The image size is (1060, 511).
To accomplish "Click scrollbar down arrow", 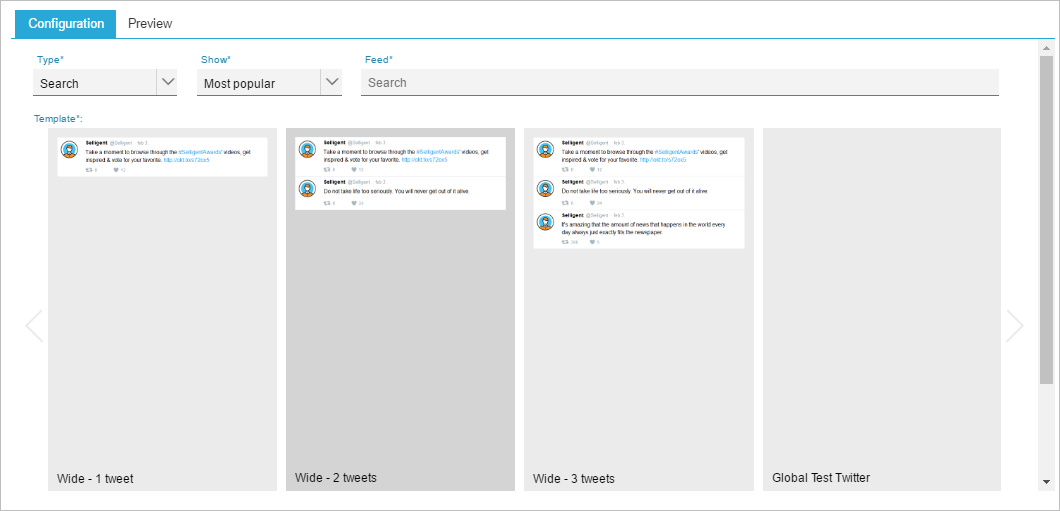I will tap(1047, 482).
